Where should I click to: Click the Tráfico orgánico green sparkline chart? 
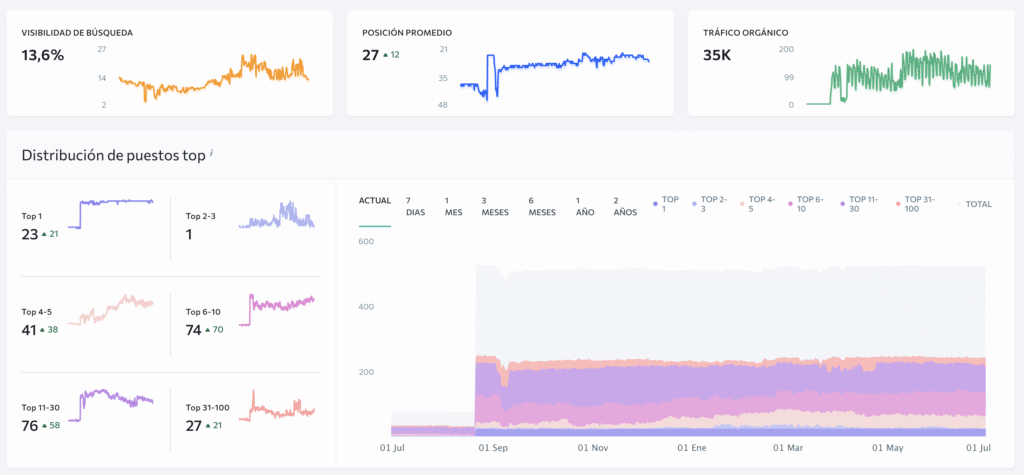pos(910,77)
